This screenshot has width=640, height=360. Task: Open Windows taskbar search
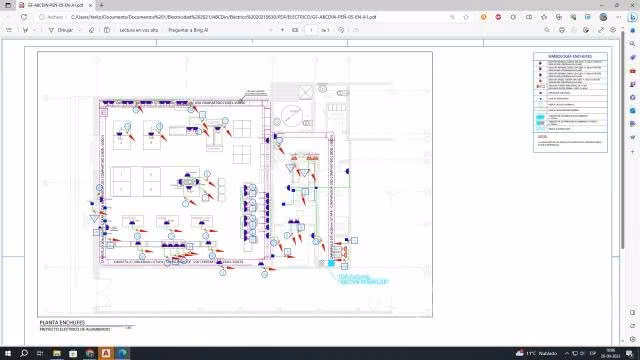click(x=24, y=353)
